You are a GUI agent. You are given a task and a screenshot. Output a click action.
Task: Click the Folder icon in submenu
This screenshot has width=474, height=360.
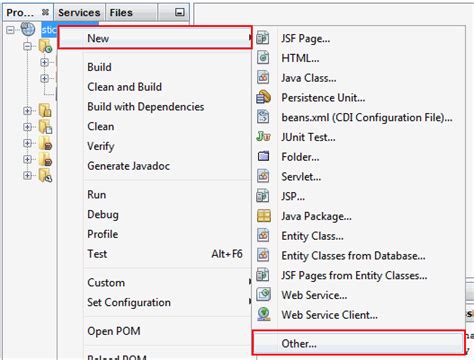(x=263, y=156)
